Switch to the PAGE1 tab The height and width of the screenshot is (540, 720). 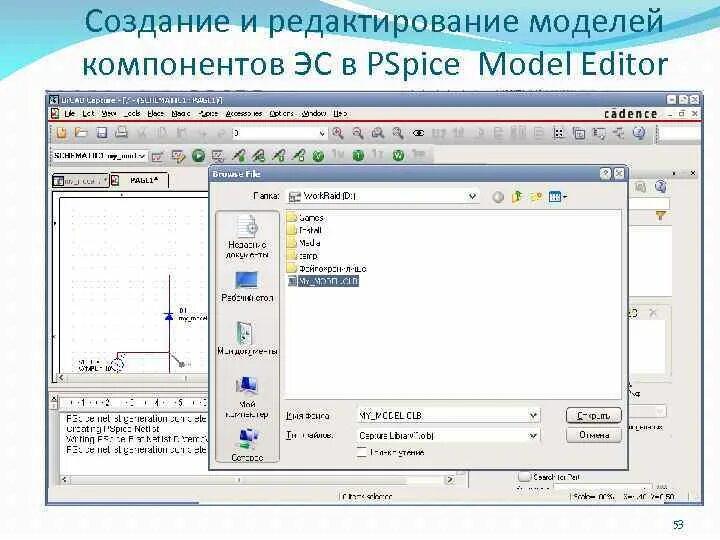pos(139,180)
